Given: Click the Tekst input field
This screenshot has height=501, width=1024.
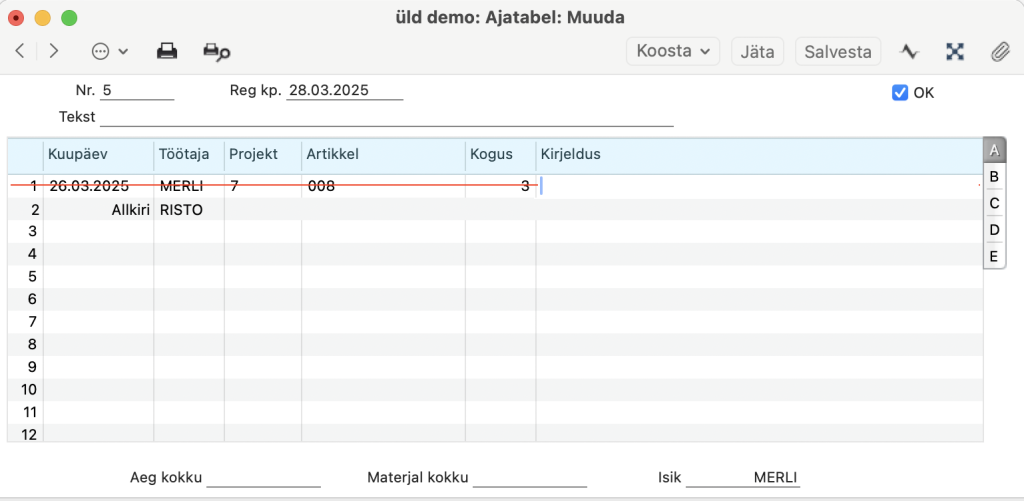Looking at the screenshot, I should coord(386,117).
